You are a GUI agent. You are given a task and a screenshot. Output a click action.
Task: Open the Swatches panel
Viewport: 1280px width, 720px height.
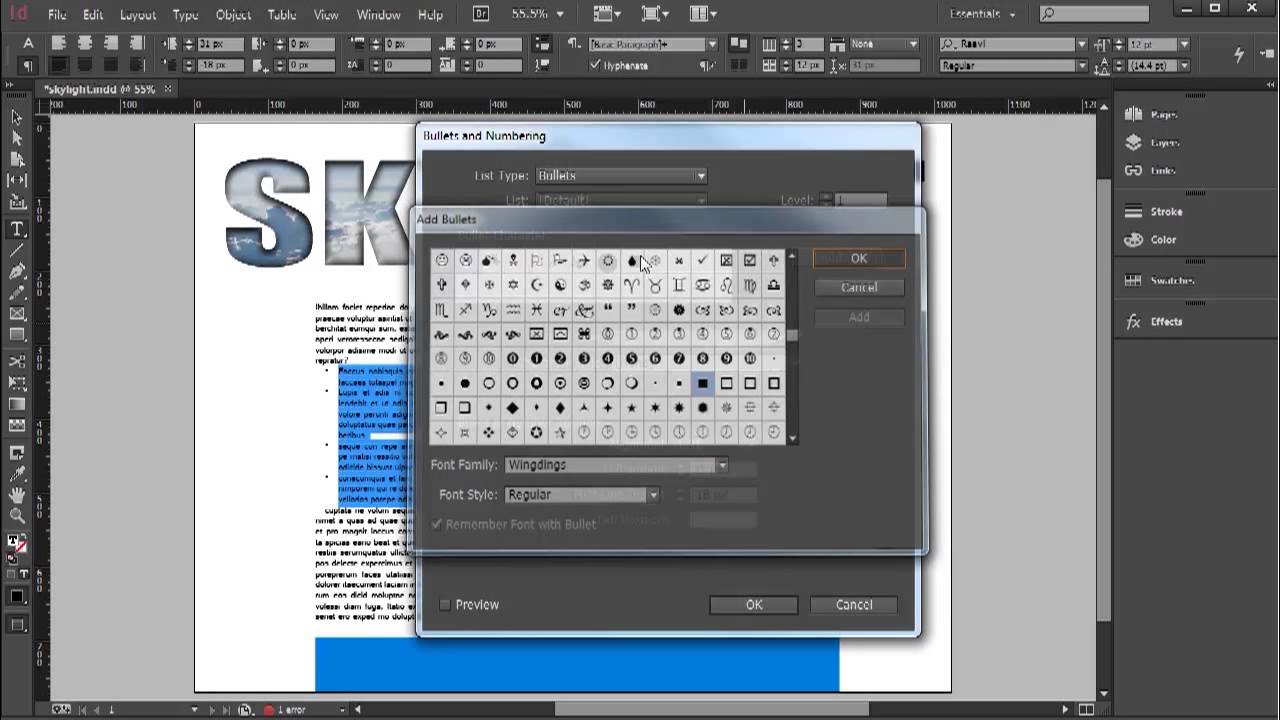click(1165, 281)
